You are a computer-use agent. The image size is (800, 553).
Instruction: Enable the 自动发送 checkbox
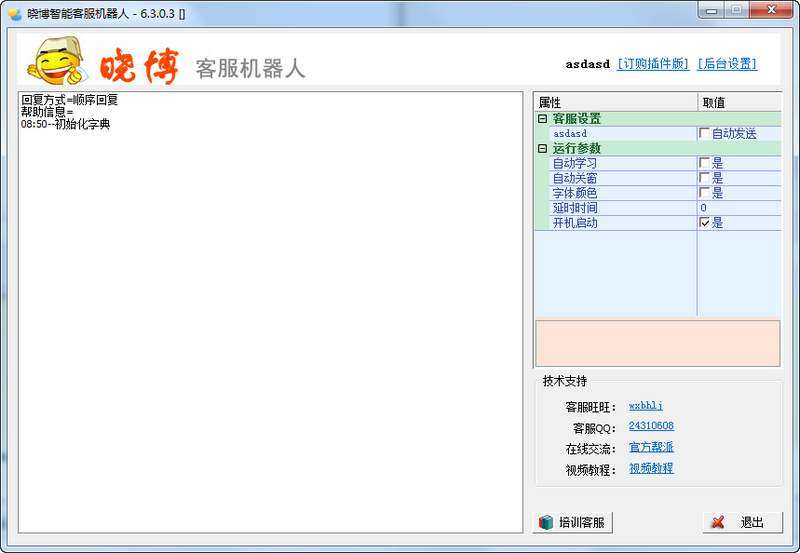(x=705, y=133)
